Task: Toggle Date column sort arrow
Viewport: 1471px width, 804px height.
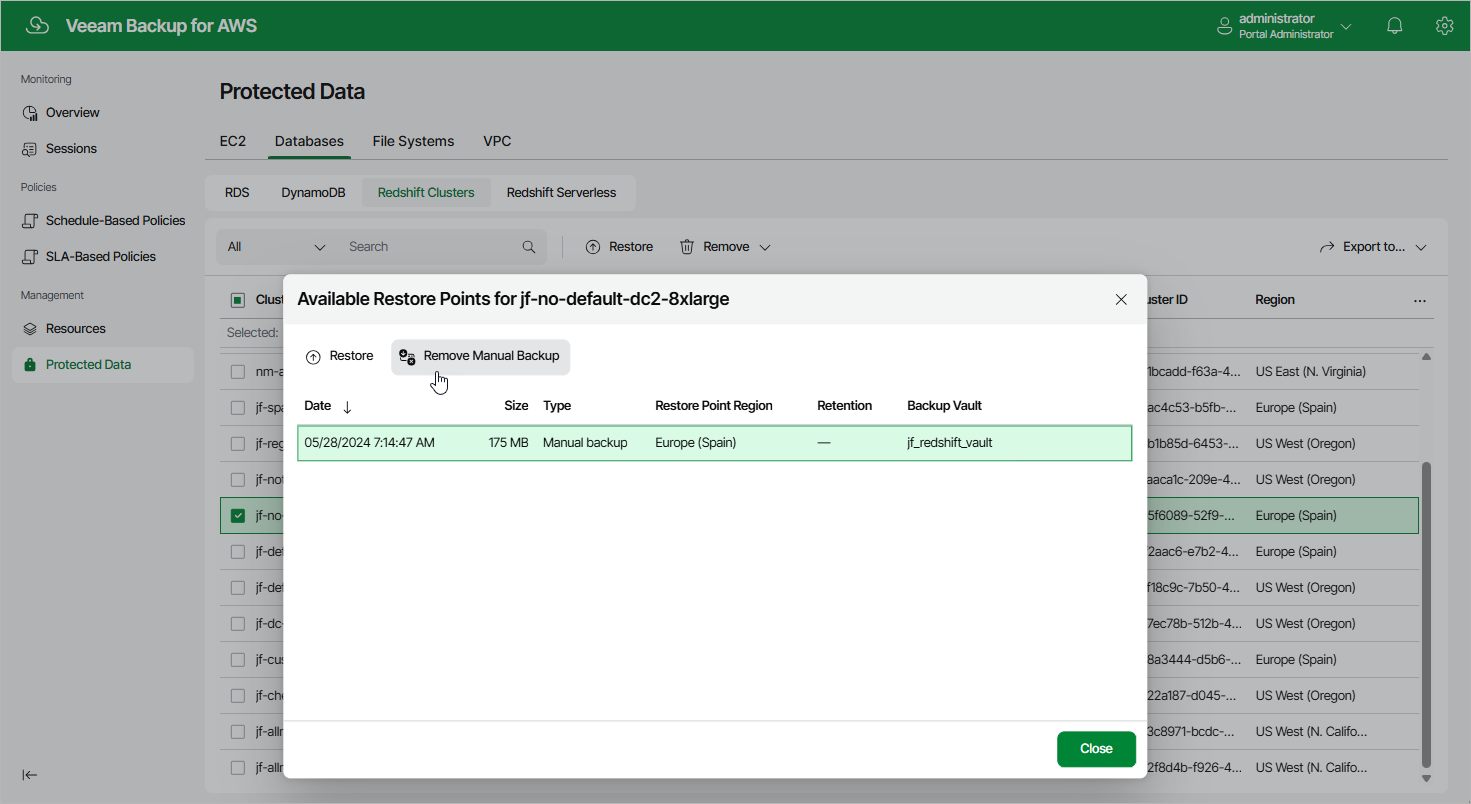Action: coord(347,407)
